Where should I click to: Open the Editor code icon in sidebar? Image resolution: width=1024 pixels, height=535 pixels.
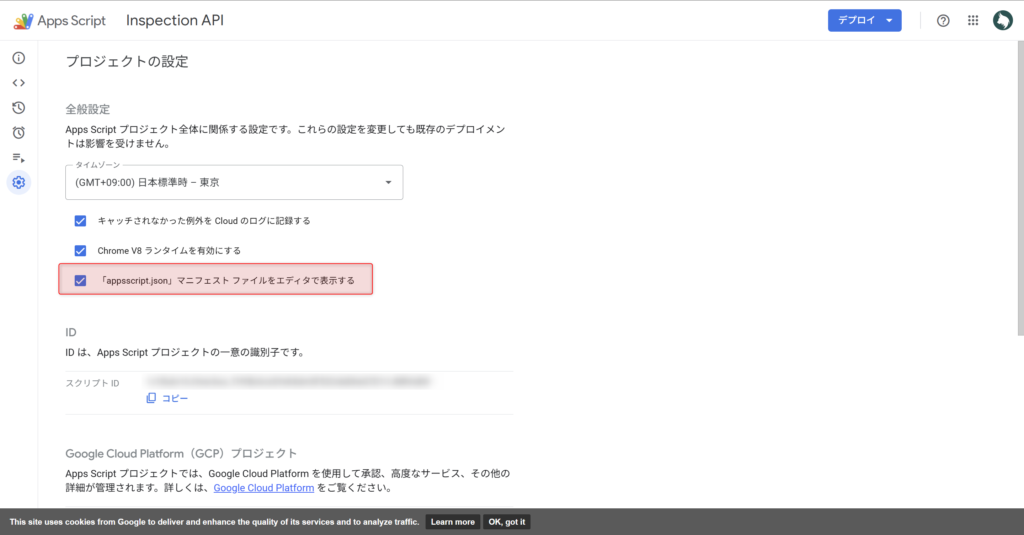(x=18, y=83)
